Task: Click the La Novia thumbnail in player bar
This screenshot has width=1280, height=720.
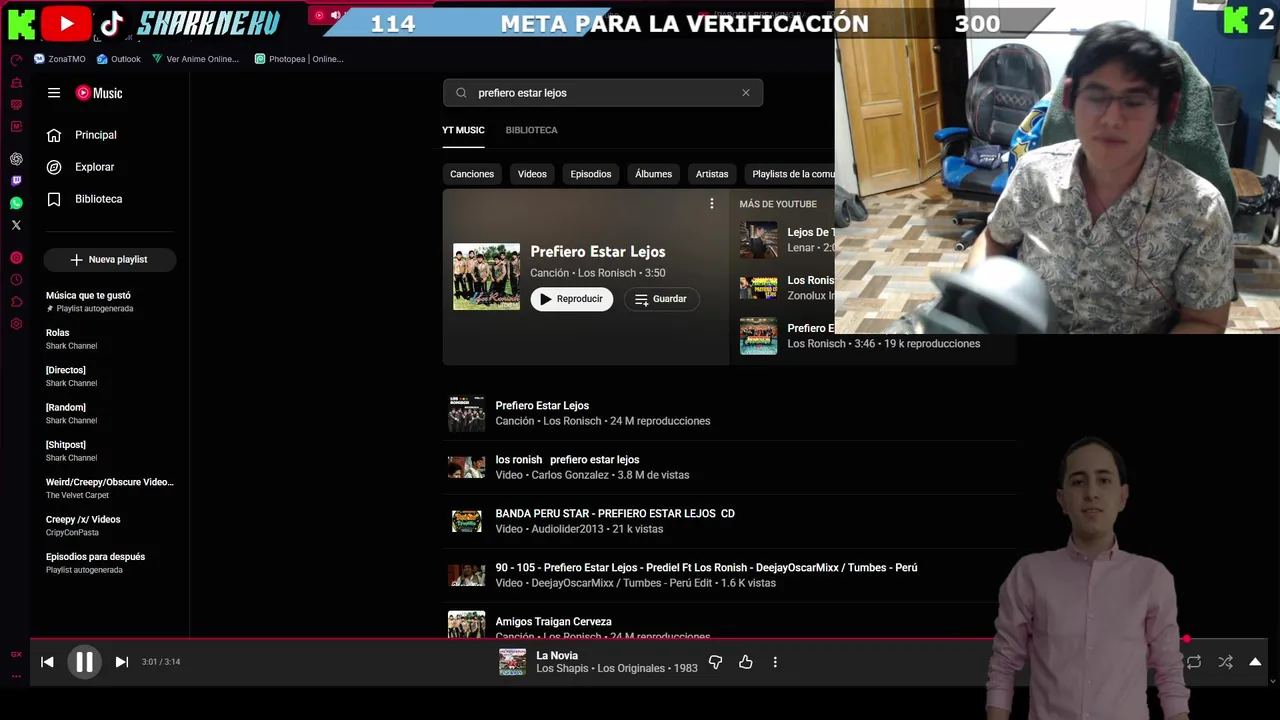Action: coord(512,662)
